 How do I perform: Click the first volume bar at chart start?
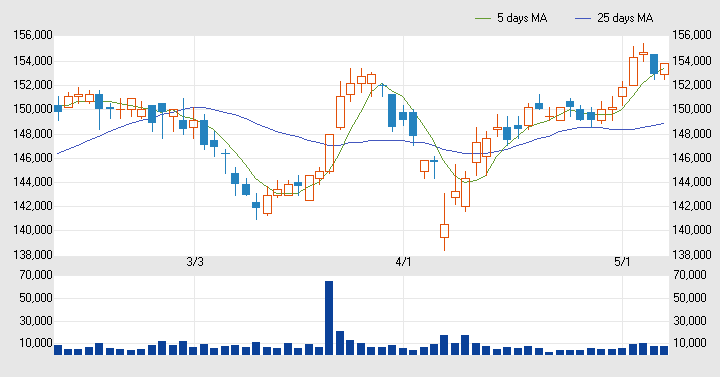(58, 350)
